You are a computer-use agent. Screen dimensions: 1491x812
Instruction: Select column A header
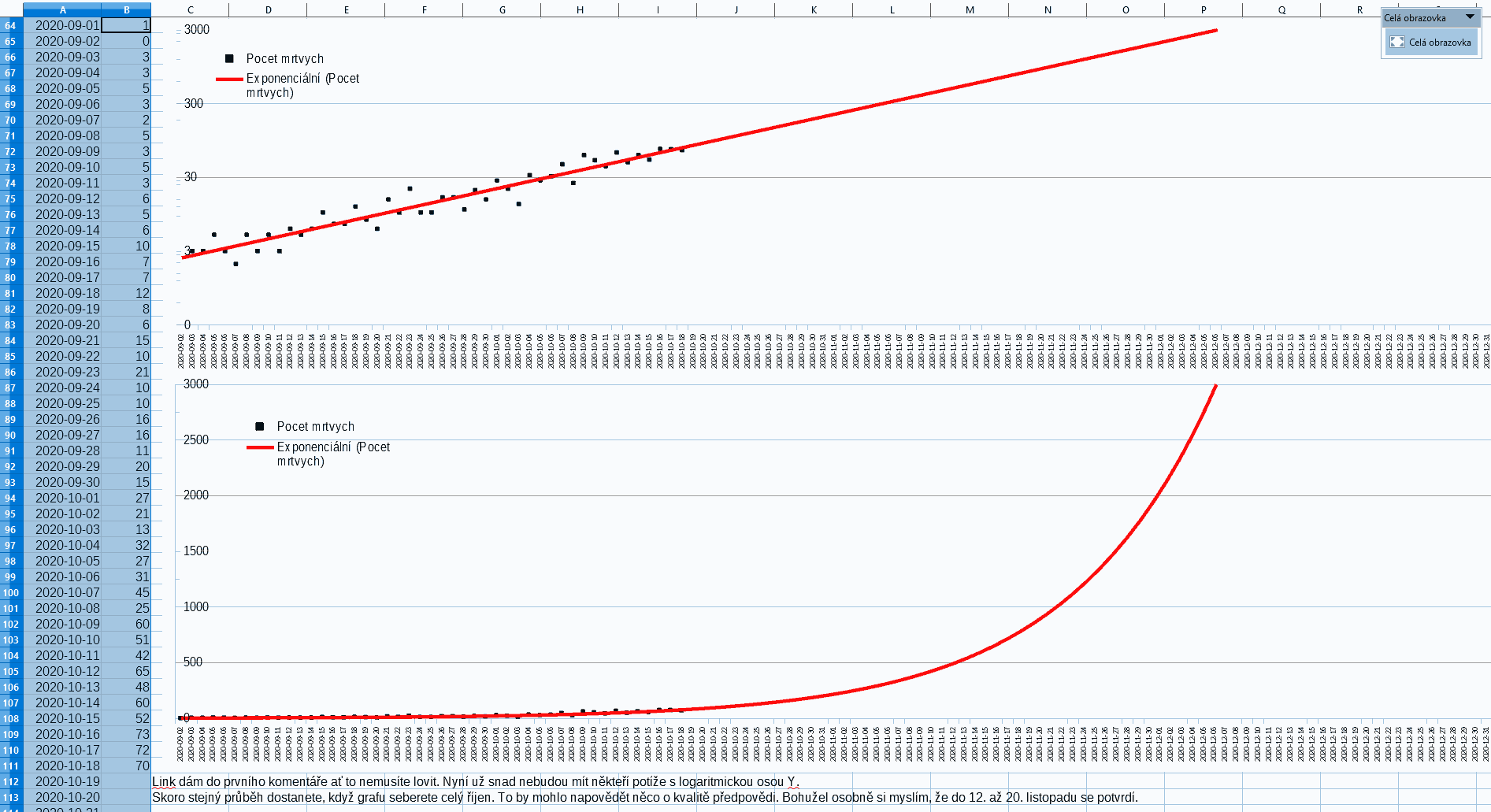click(x=63, y=10)
